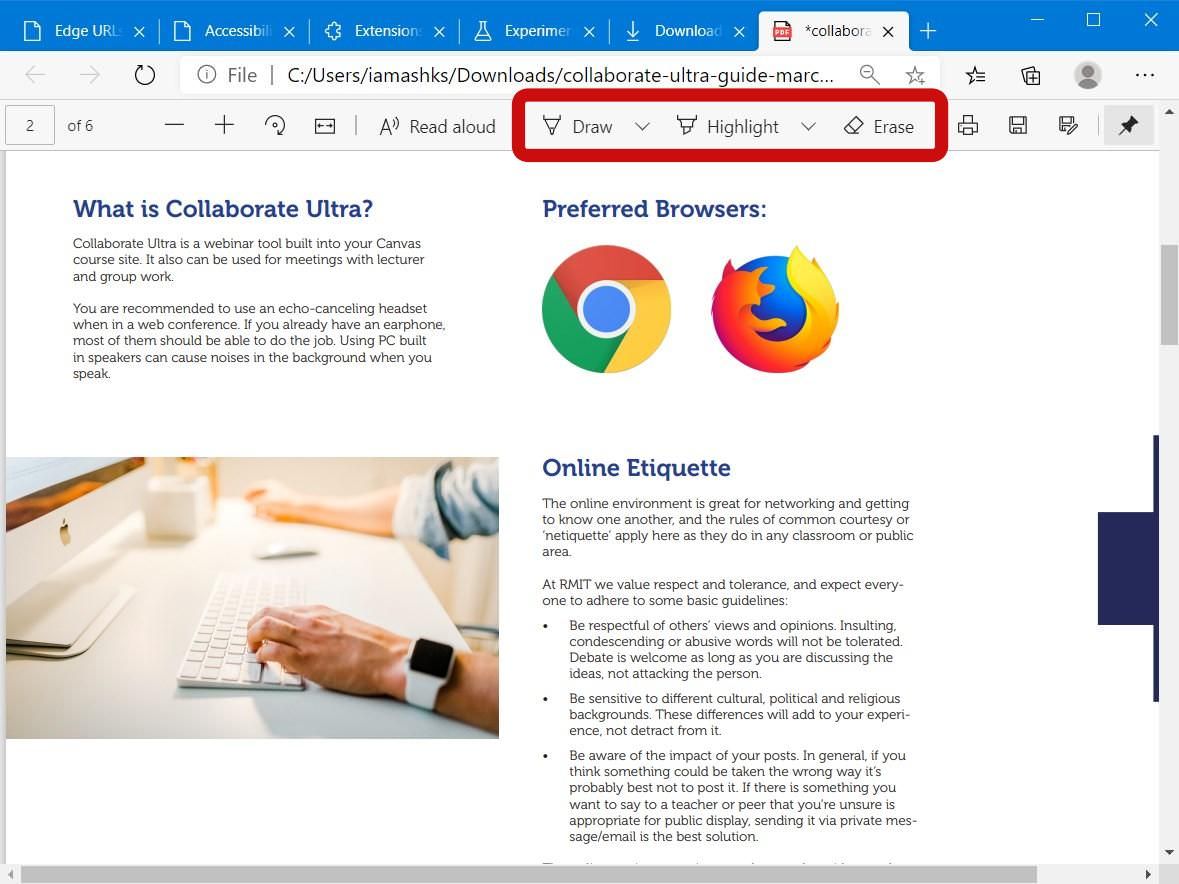Image resolution: width=1179 pixels, height=884 pixels.
Task: Click the address bar URL text
Action: (x=560, y=75)
